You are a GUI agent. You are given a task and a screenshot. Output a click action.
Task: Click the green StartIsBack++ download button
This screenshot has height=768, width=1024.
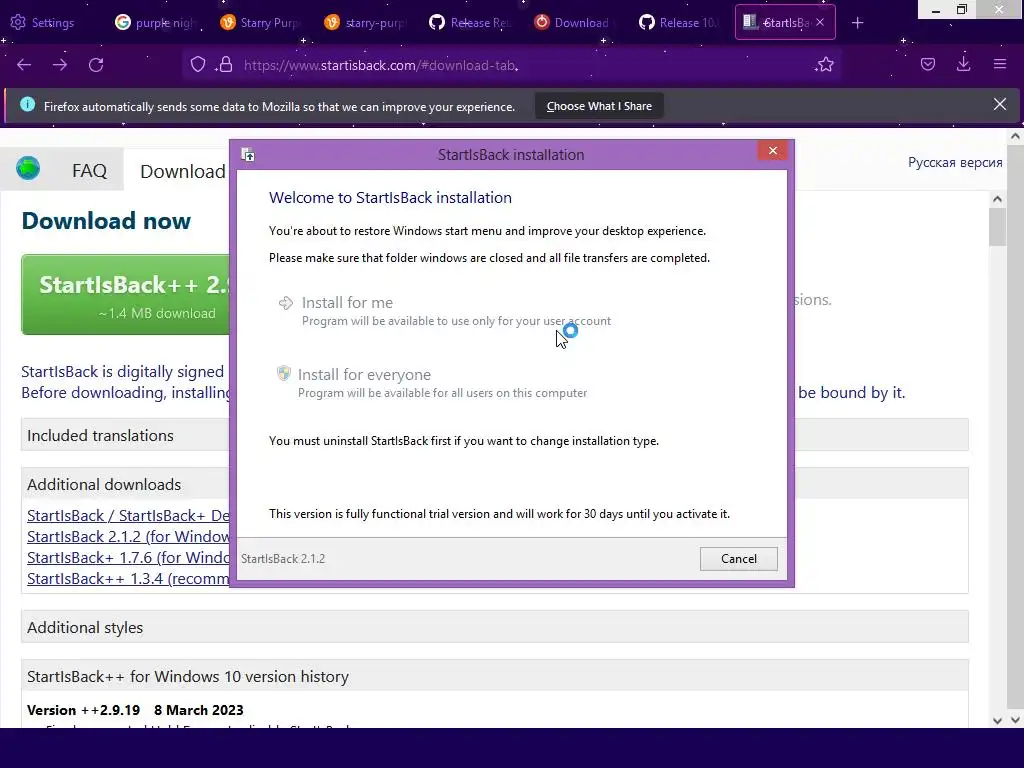click(125, 295)
